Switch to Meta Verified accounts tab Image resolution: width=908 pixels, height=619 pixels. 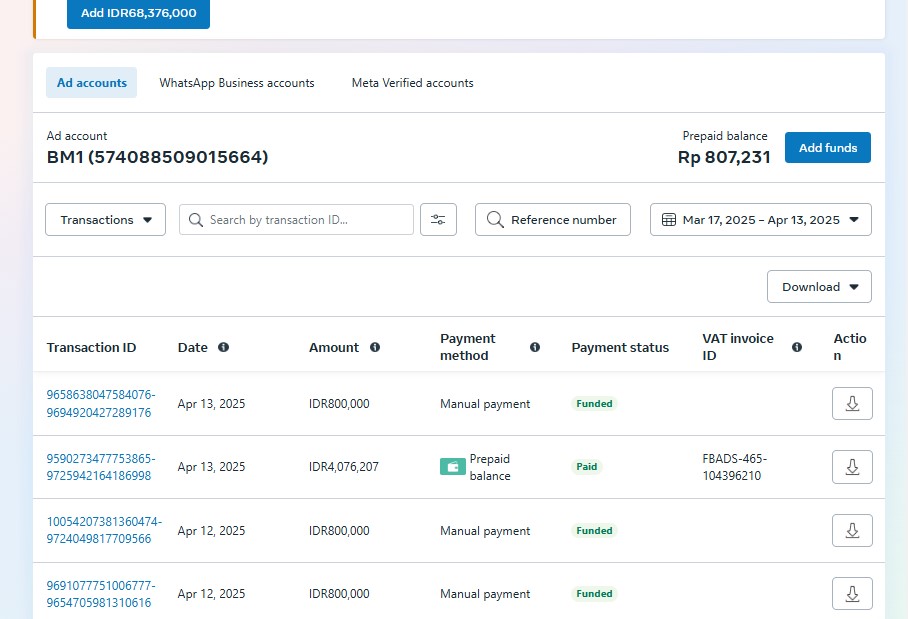412,83
